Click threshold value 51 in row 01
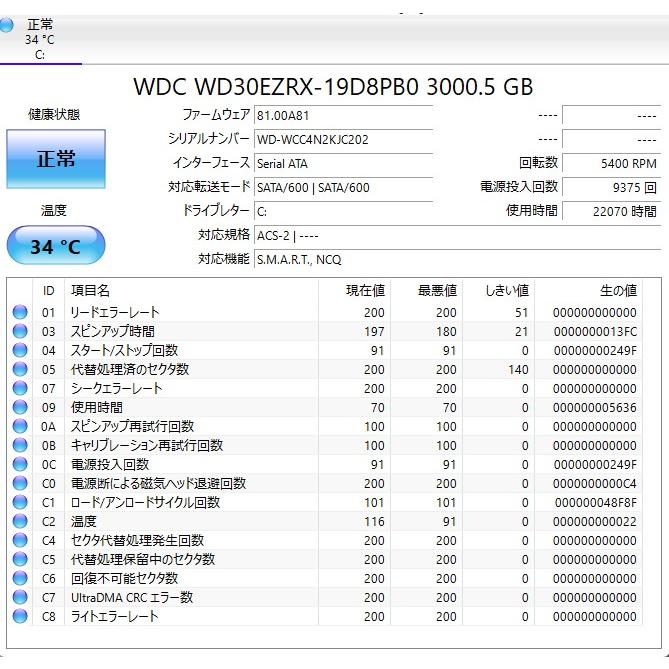This screenshot has width=669, height=669. pyautogui.click(x=521, y=313)
